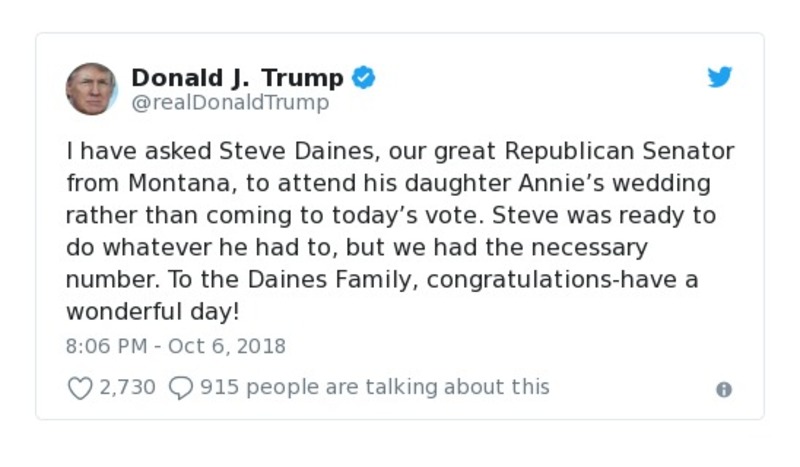800x467 pixels.
Task: Click "Republican Senator" in the tweet text
Action: pyautogui.click(x=619, y=151)
